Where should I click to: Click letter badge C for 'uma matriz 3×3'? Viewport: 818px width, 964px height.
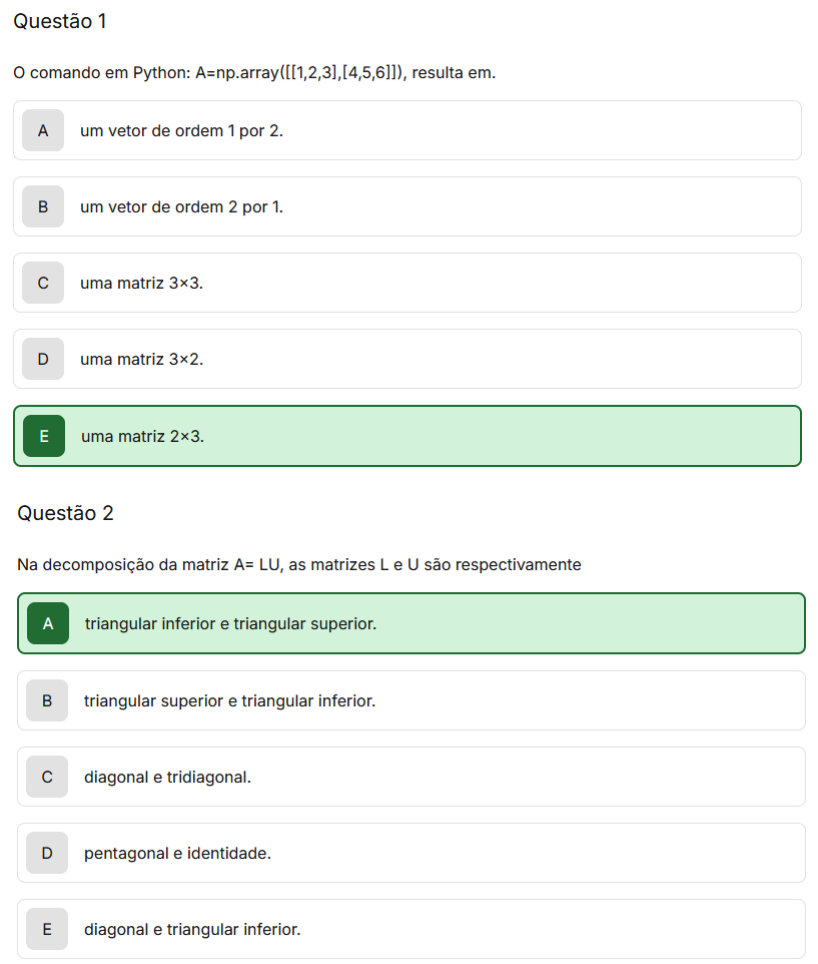click(43, 283)
